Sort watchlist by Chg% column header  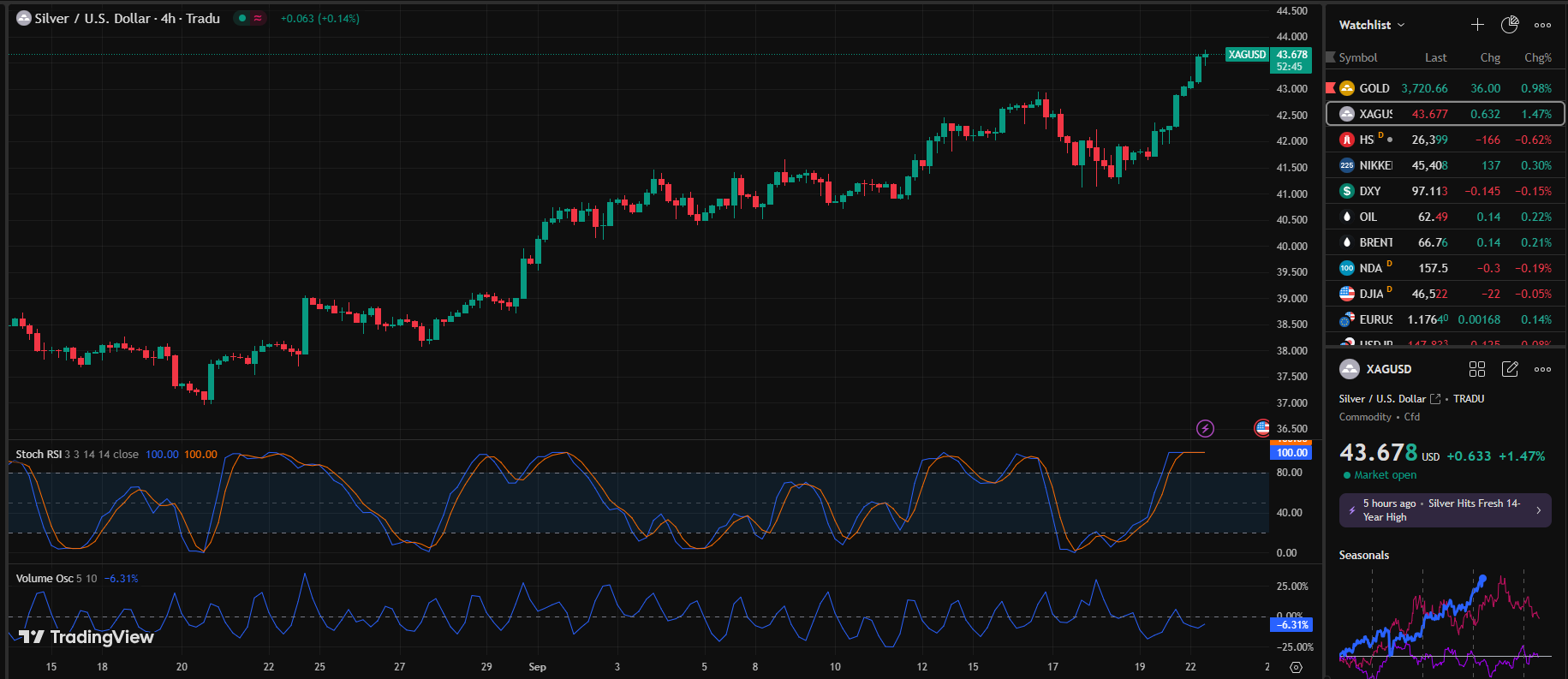pos(1537,57)
